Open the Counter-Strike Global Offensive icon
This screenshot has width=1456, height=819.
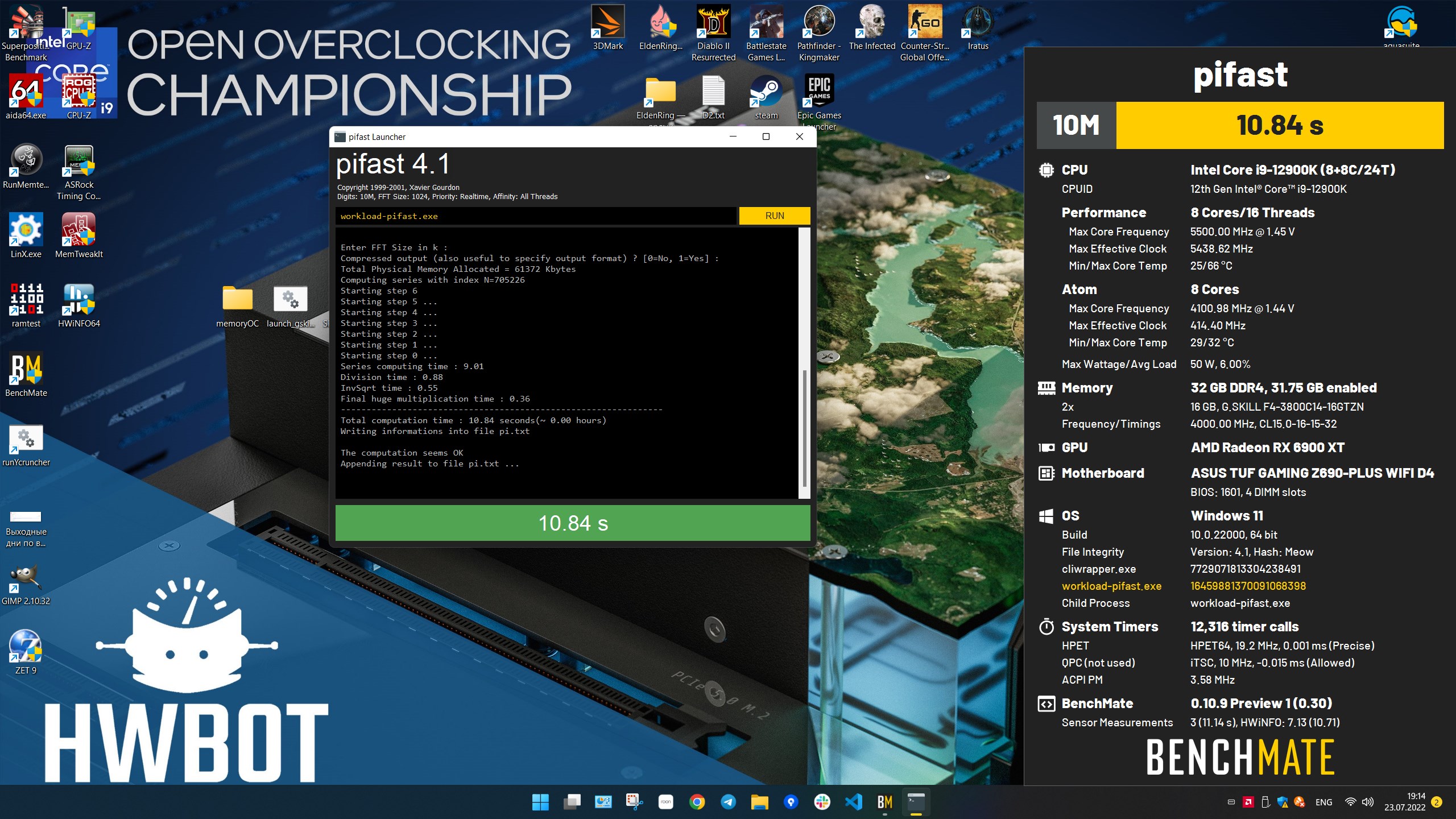925,33
